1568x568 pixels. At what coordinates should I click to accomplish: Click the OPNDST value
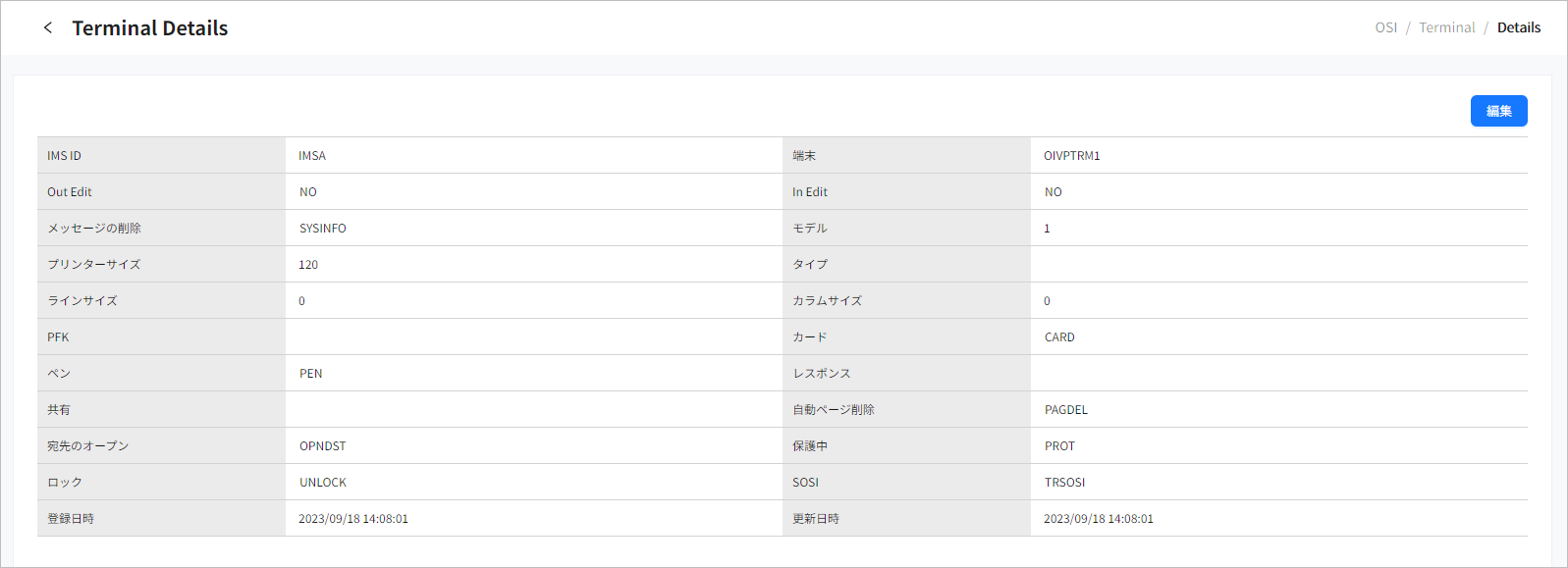point(322,446)
